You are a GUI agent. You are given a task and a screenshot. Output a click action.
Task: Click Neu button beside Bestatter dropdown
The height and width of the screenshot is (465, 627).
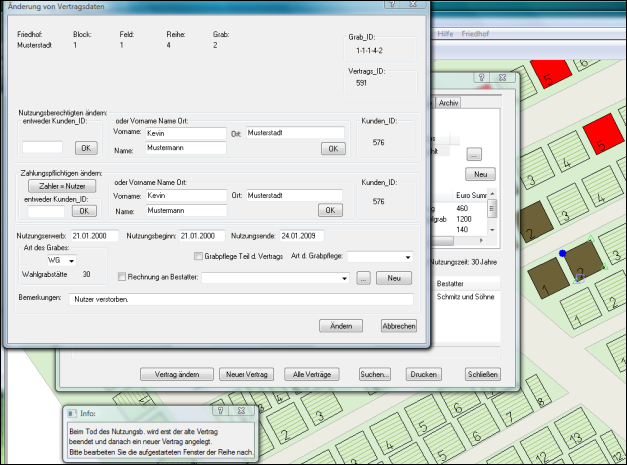pos(394,278)
